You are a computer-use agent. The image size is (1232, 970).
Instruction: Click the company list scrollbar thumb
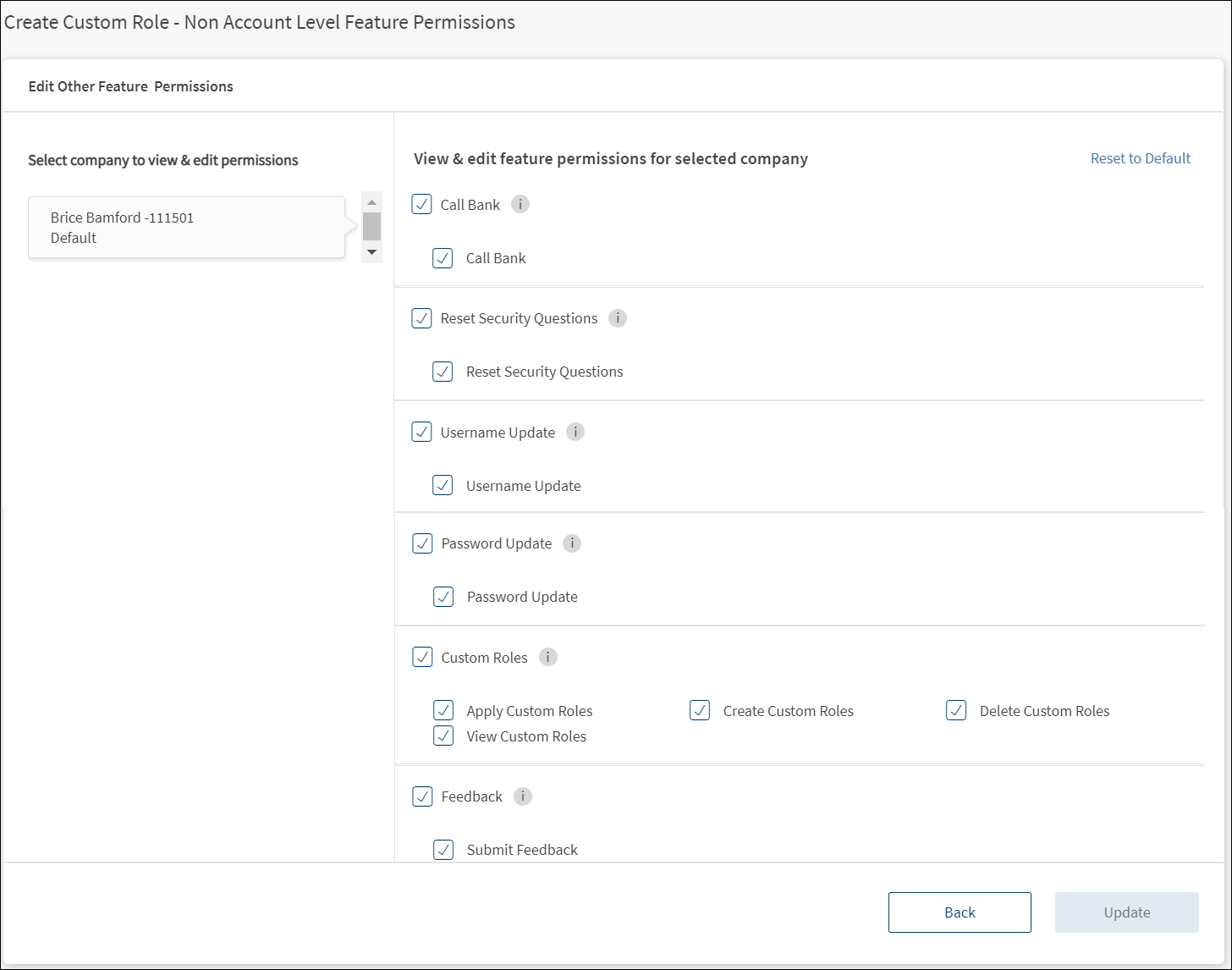(371, 226)
